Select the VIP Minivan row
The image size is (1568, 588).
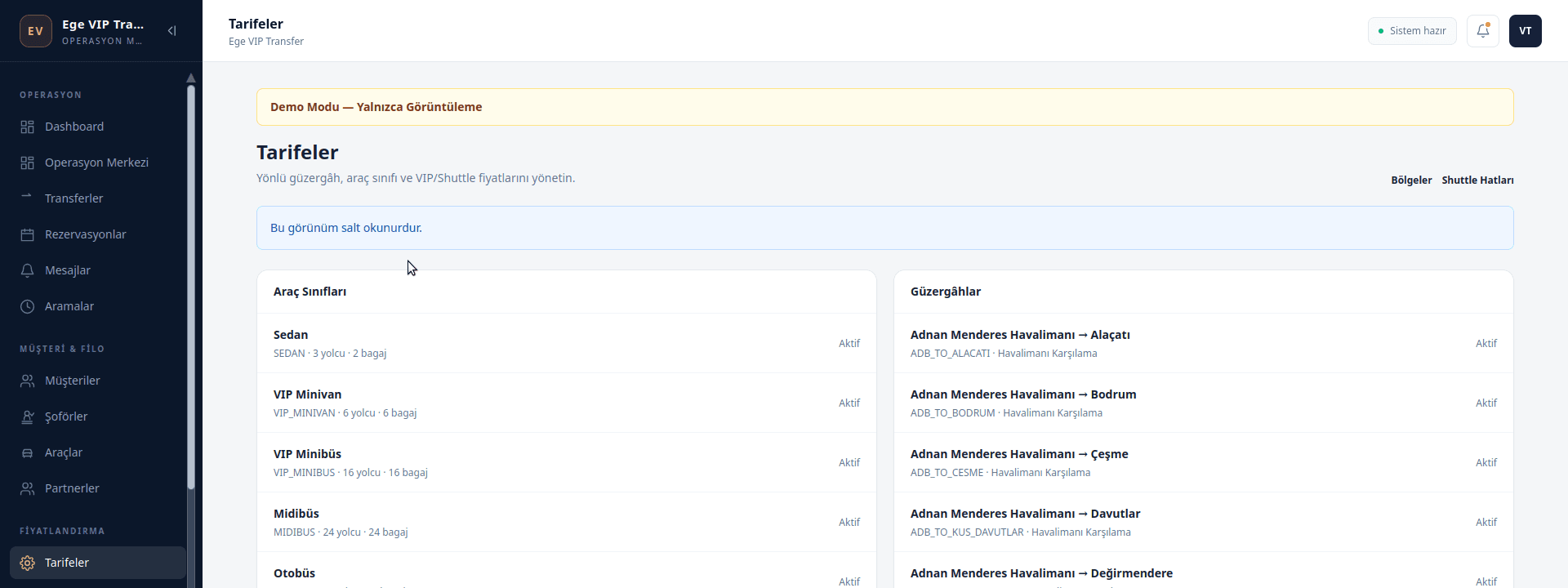point(567,403)
